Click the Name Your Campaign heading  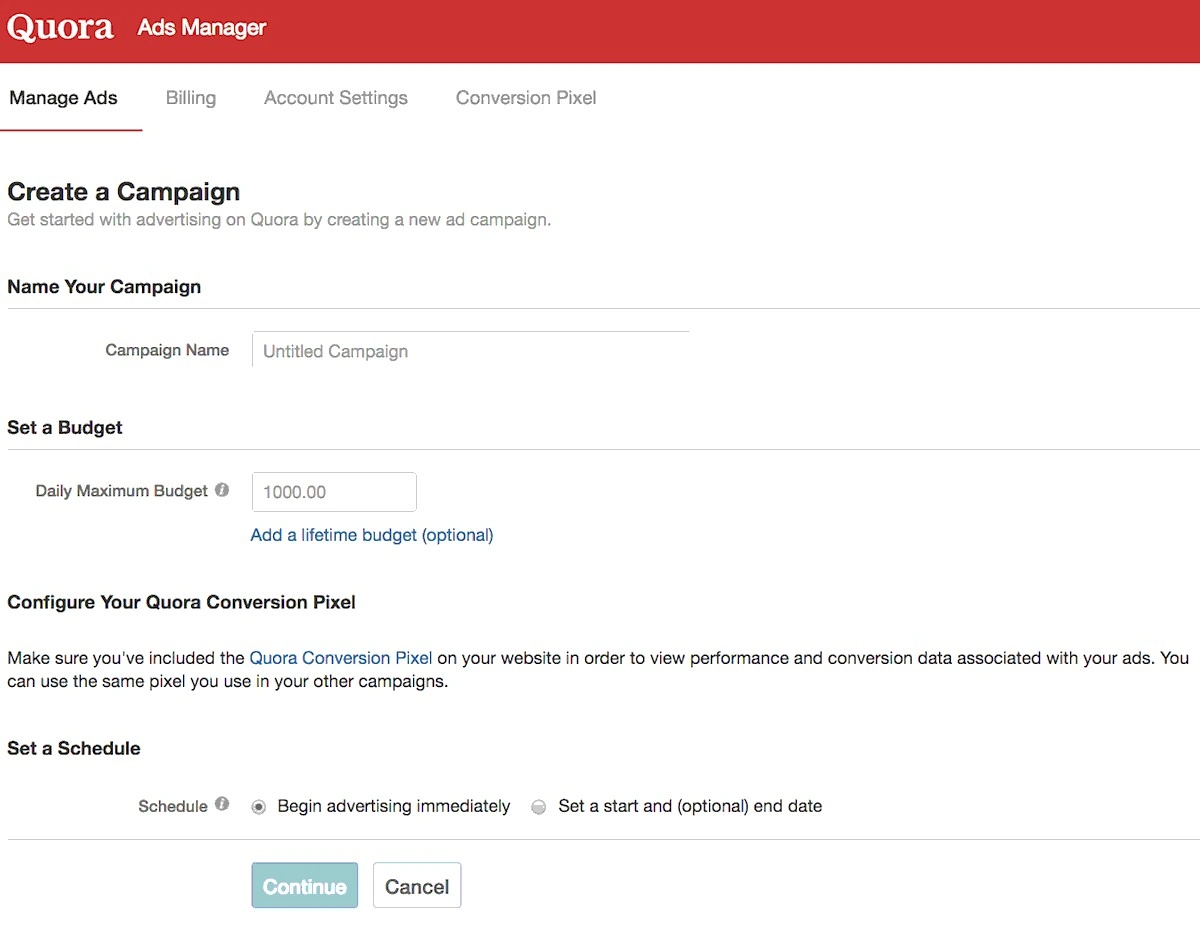(104, 286)
